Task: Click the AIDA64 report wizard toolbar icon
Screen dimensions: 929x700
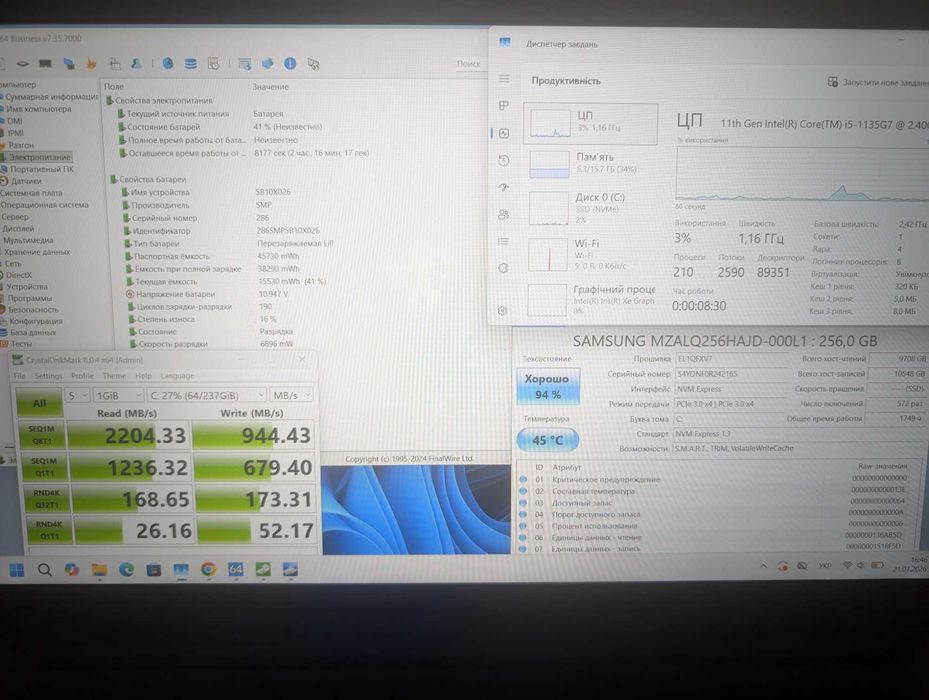Action: pyautogui.click(x=245, y=63)
